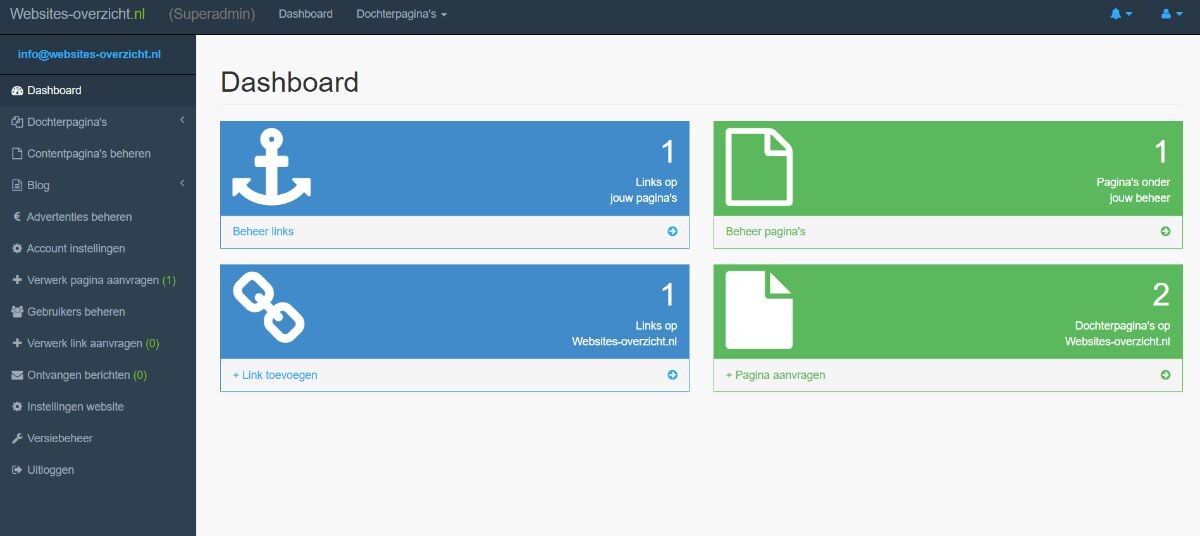Click the arrow icon beside Link toevoegen
The height and width of the screenshot is (536, 1200).
672,375
